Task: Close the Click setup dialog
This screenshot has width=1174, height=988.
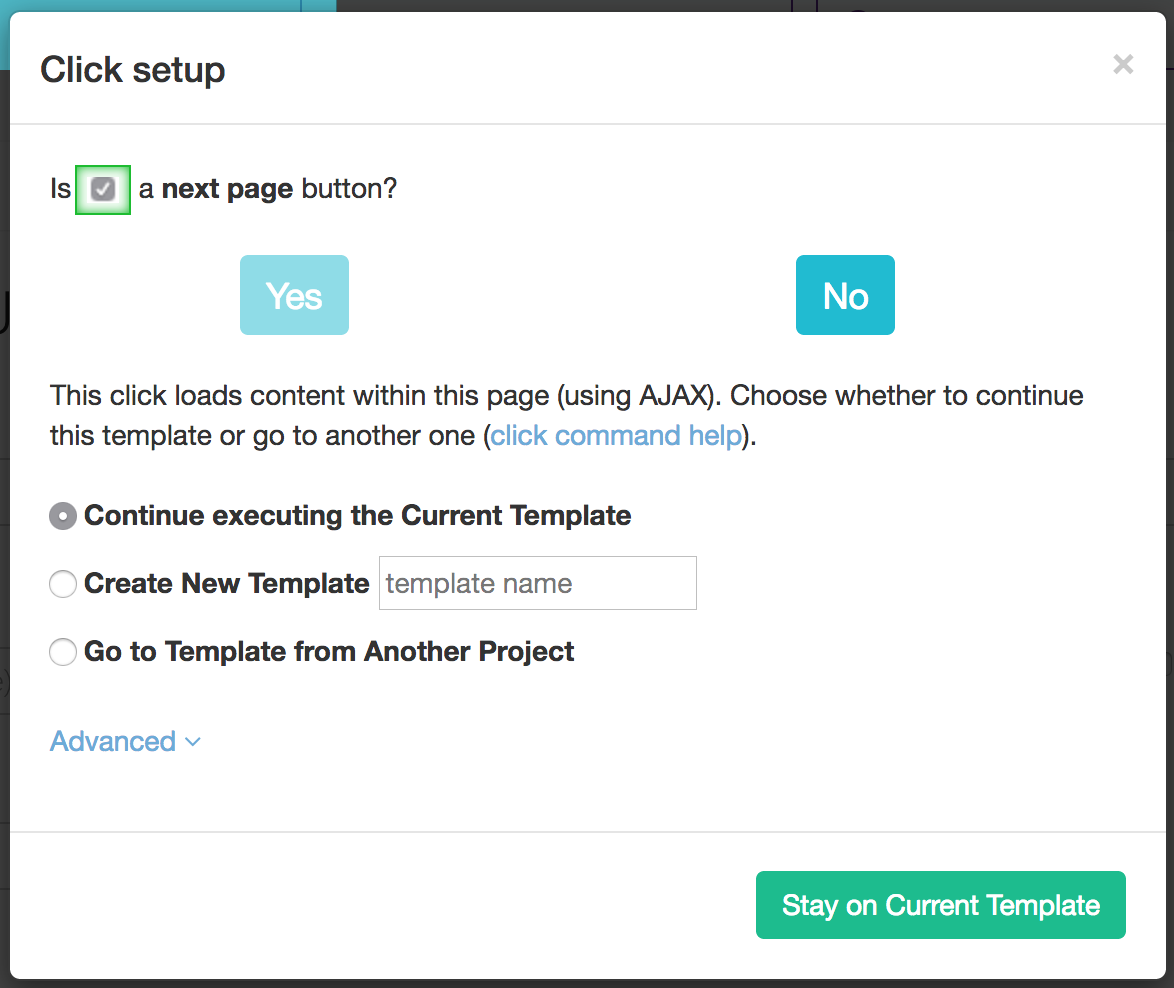Action: coord(1123,65)
